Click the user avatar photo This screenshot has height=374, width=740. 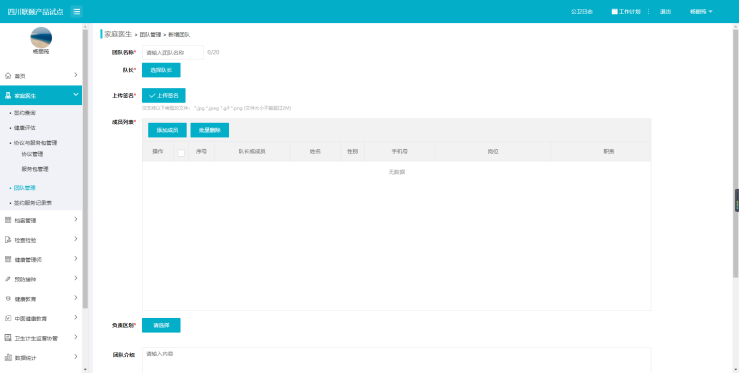(x=41, y=37)
